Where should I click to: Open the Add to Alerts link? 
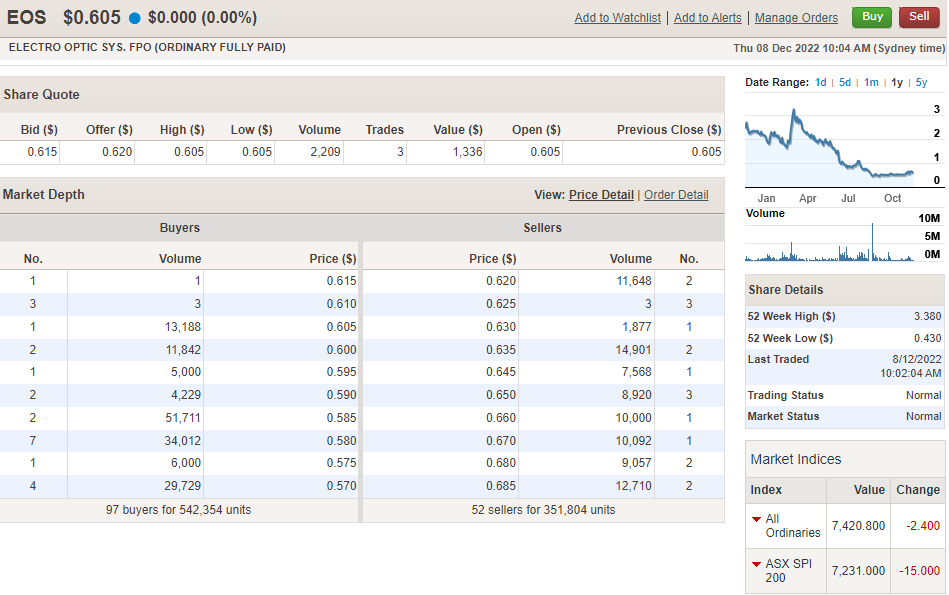pos(708,18)
